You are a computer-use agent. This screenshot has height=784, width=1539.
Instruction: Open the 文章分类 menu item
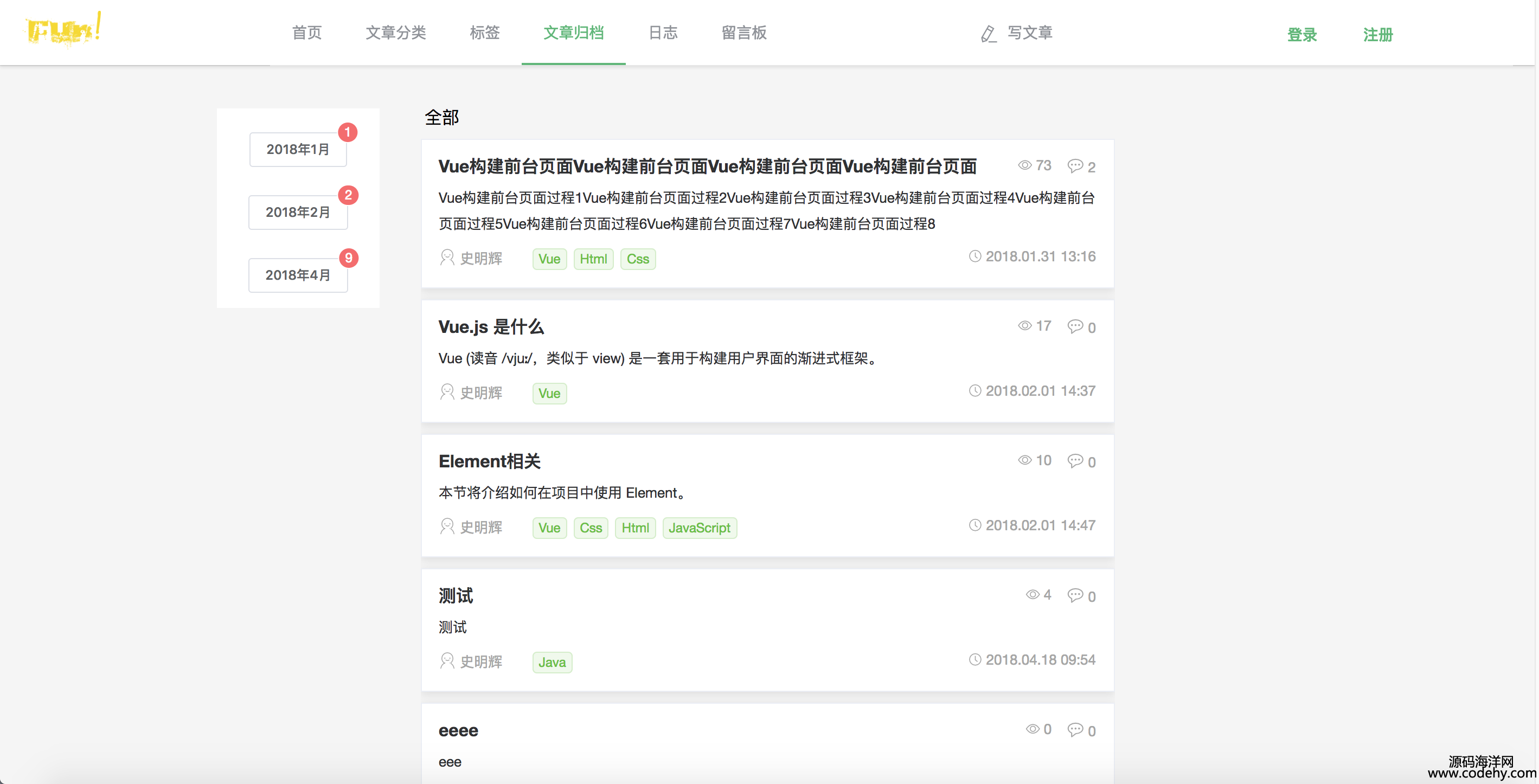tap(395, 33)
